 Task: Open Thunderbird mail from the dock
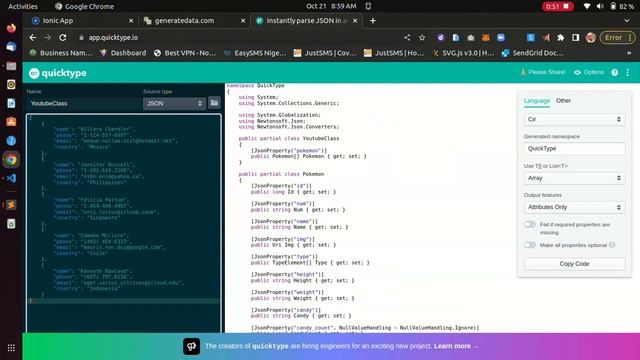[x=11, y=47]
